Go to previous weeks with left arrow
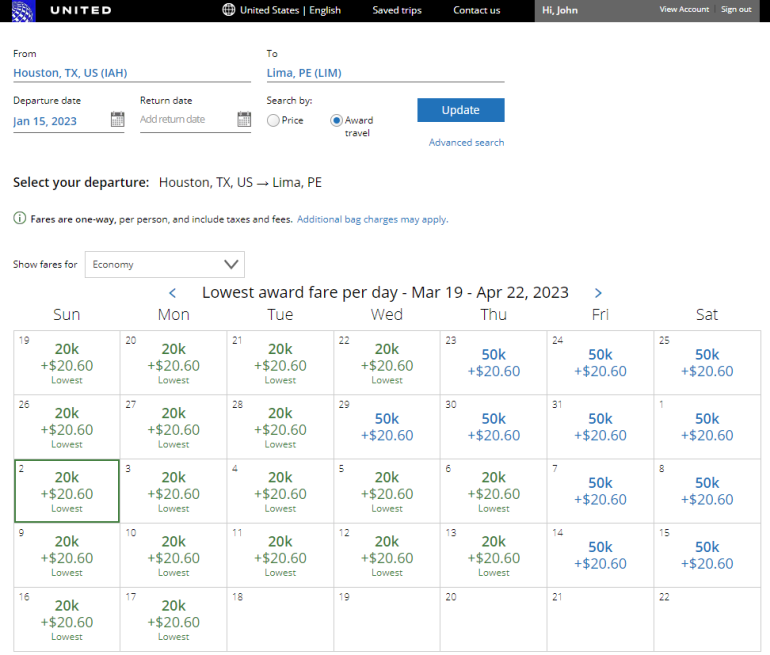The height and width of the screenshot is (655, 770). pos(173,293)
